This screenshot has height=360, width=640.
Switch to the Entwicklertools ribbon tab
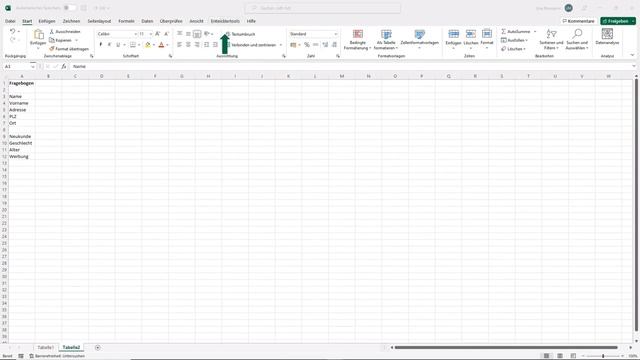click(225, 21)
